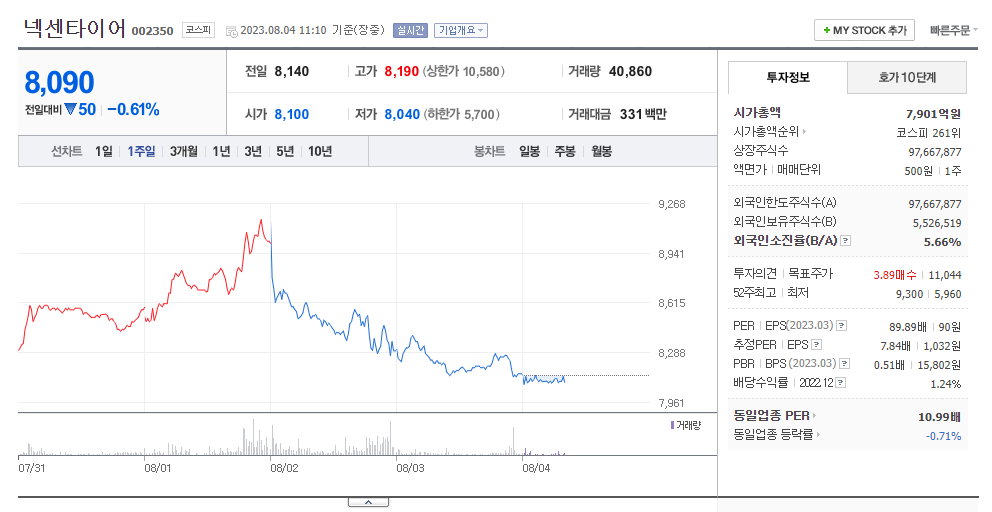This screenshot has height=512, width=992.
Task: Click the help icon beside PER EPS(2023.03)
Action: [841, 325]
